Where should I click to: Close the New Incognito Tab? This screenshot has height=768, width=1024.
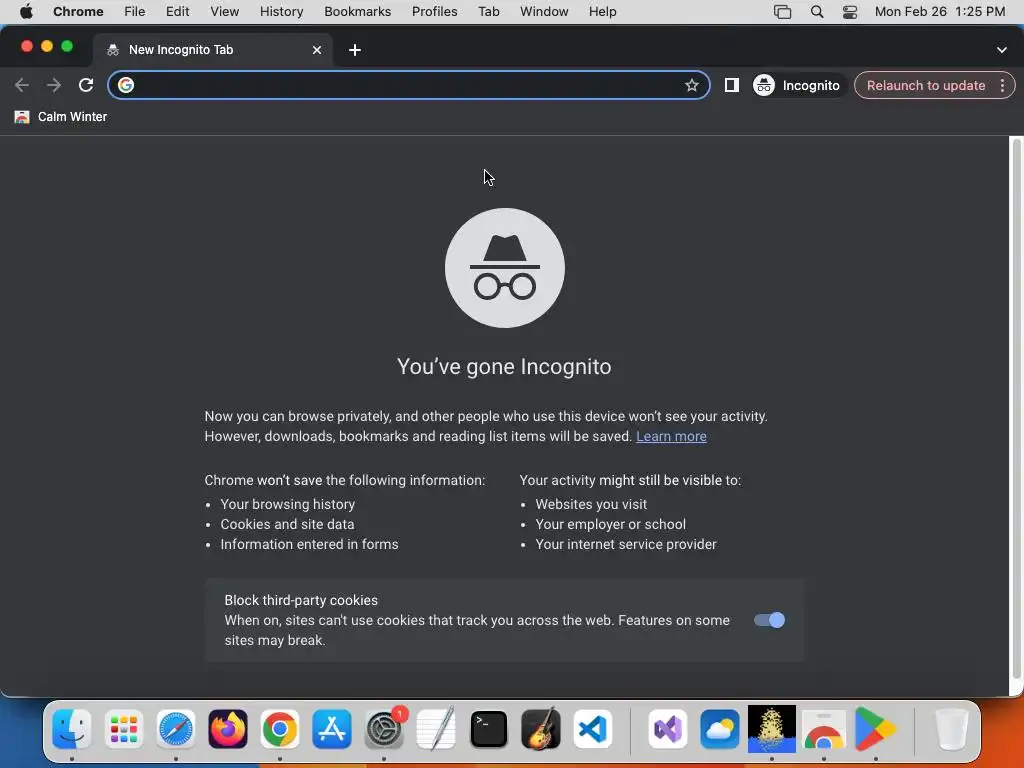click(317, 50)
